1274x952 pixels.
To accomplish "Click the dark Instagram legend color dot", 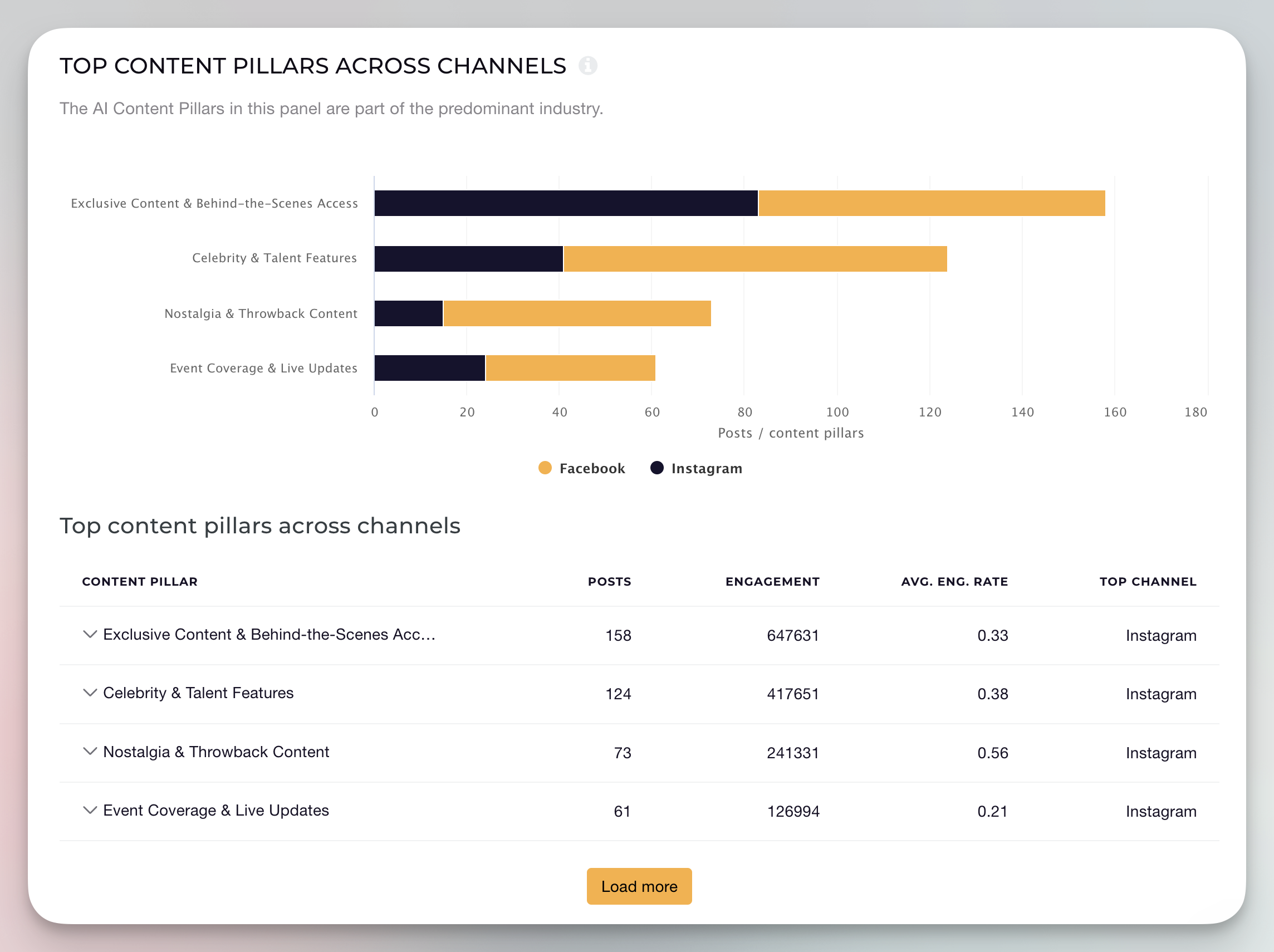I will coord(656,468).
